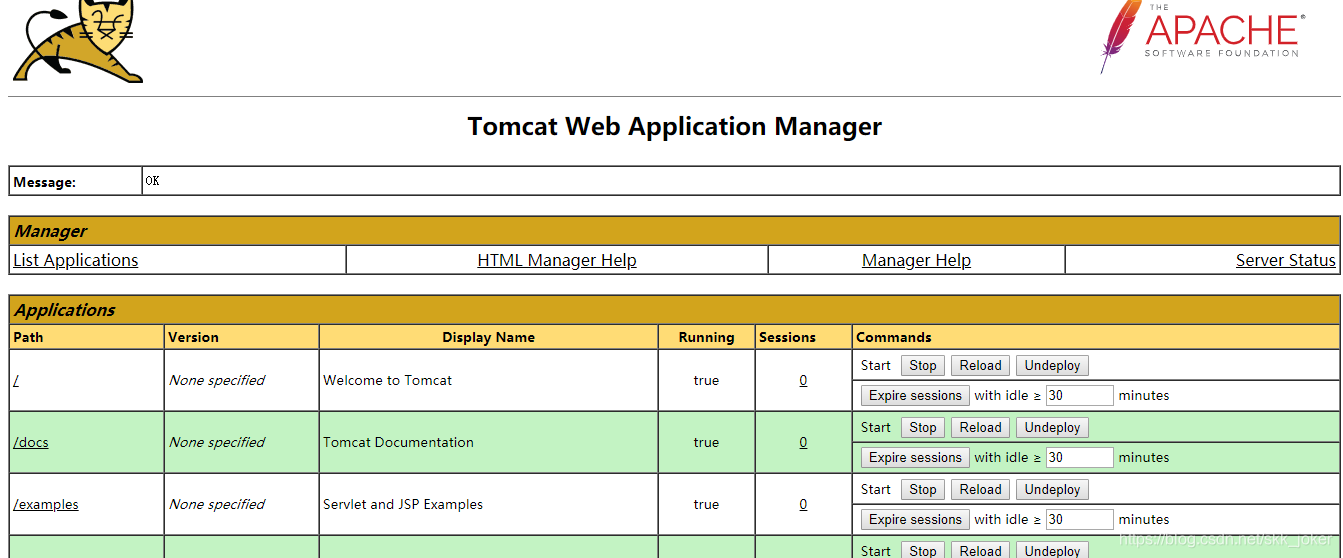Image resolution: width=1343 pixels, height=558 pixels.
Task: Click the Apache Software Foundation logo
Action: pos(1203,36)
